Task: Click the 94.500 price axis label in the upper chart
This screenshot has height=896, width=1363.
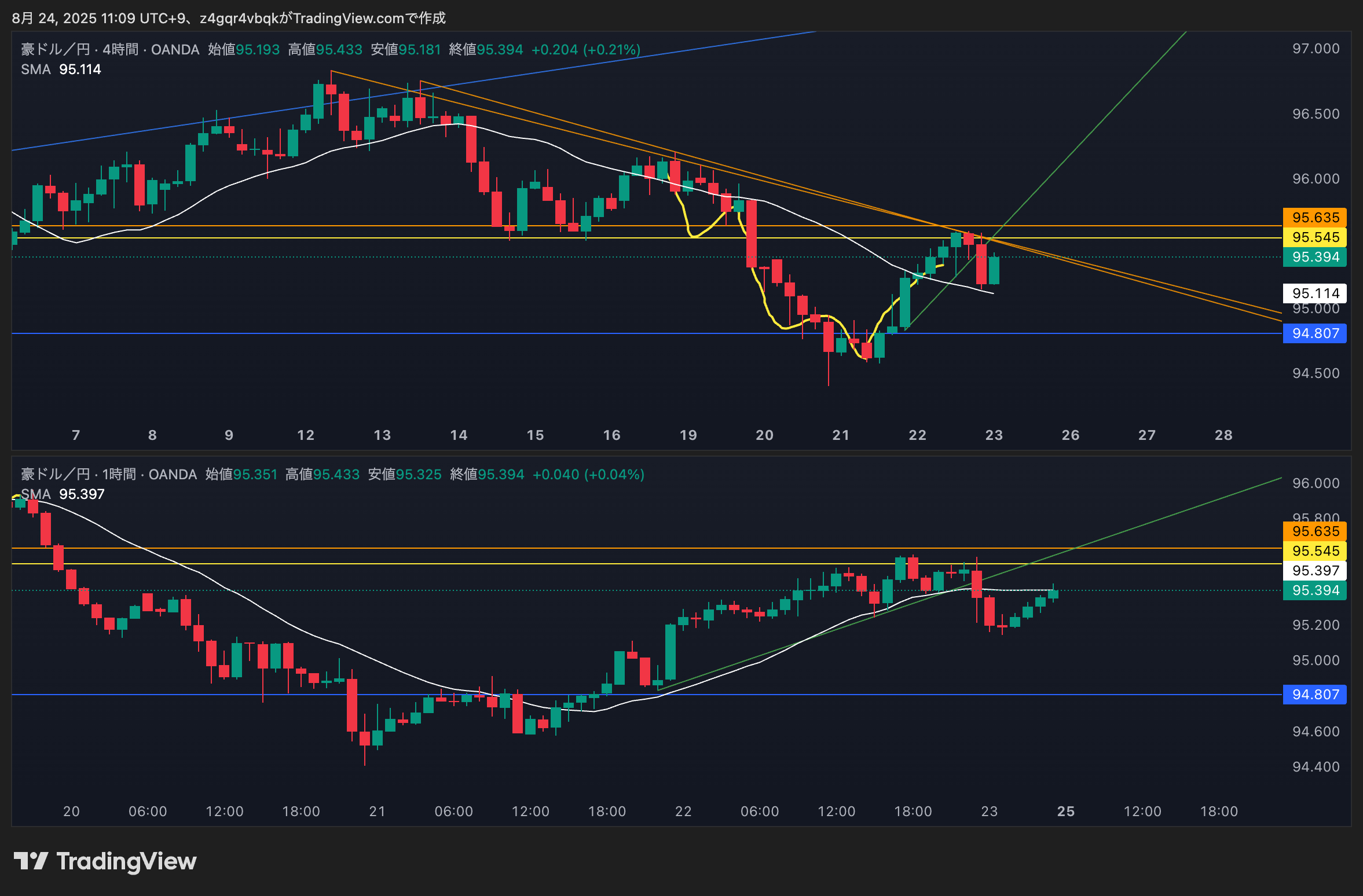Action: pos(1316,373)
